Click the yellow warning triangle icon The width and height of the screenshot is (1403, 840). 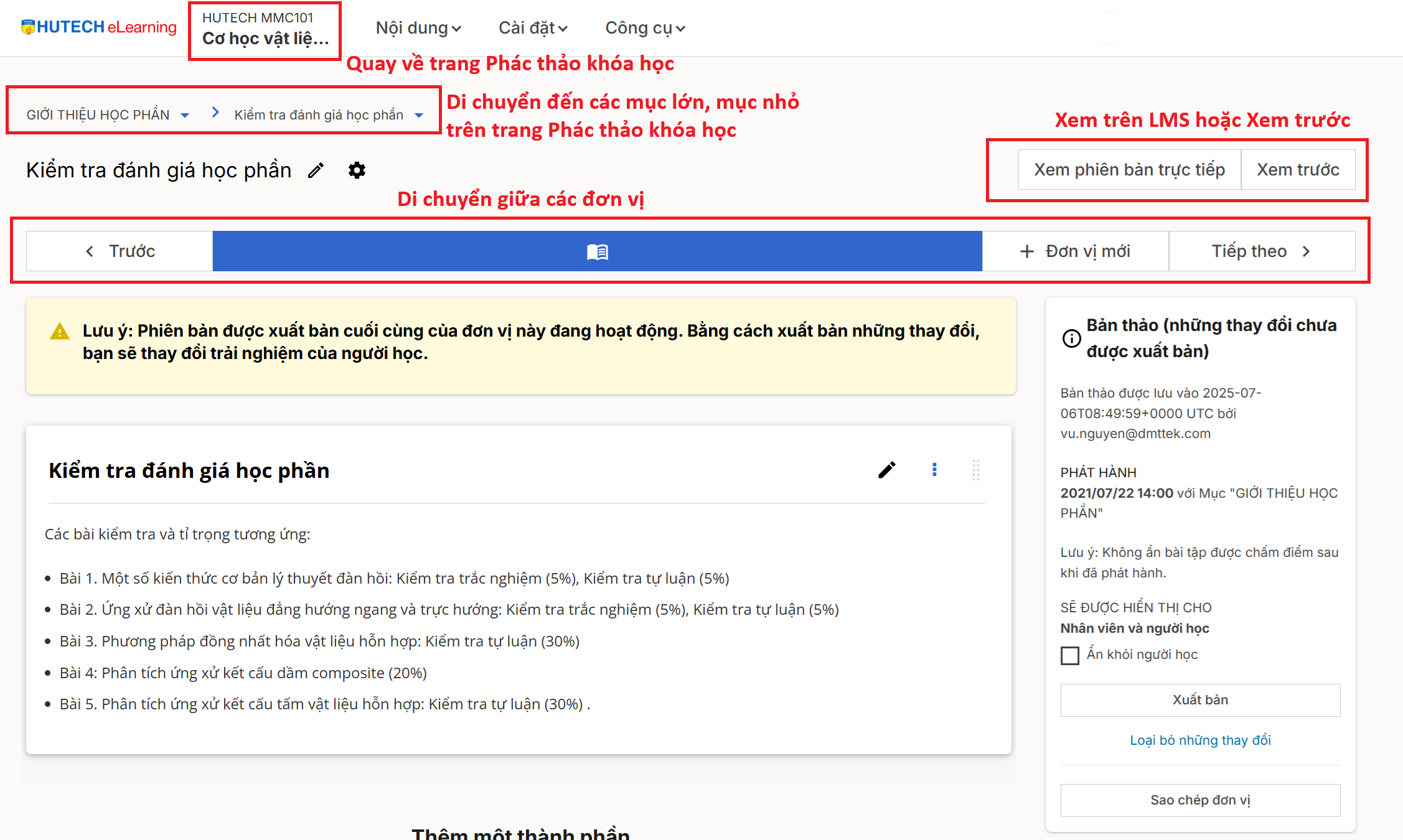tap(60, 331)
